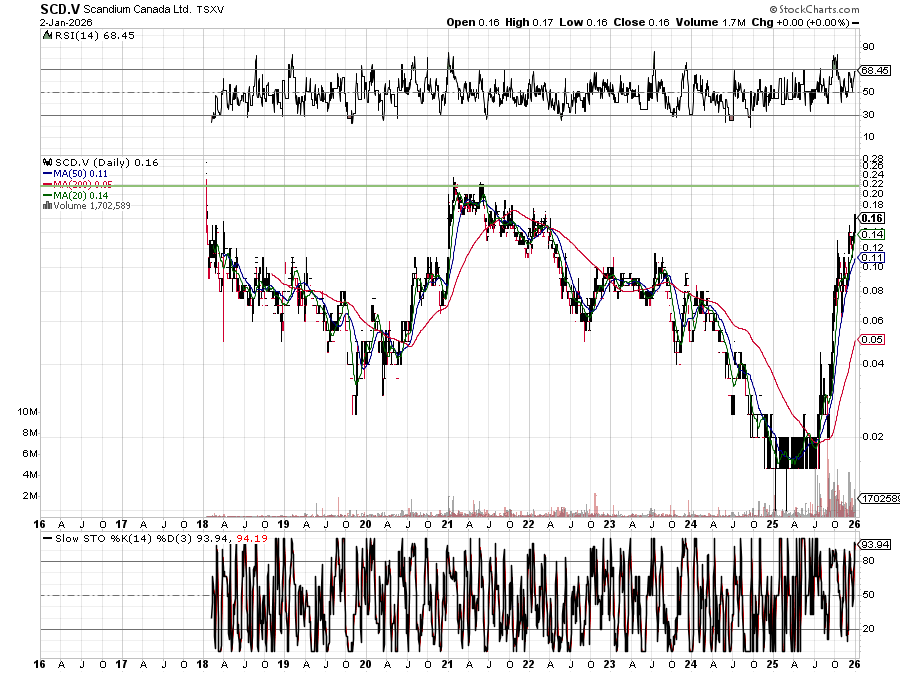
Task: Click the 93.94 stochastic value tag on right axis
Action: click(876, 544)
